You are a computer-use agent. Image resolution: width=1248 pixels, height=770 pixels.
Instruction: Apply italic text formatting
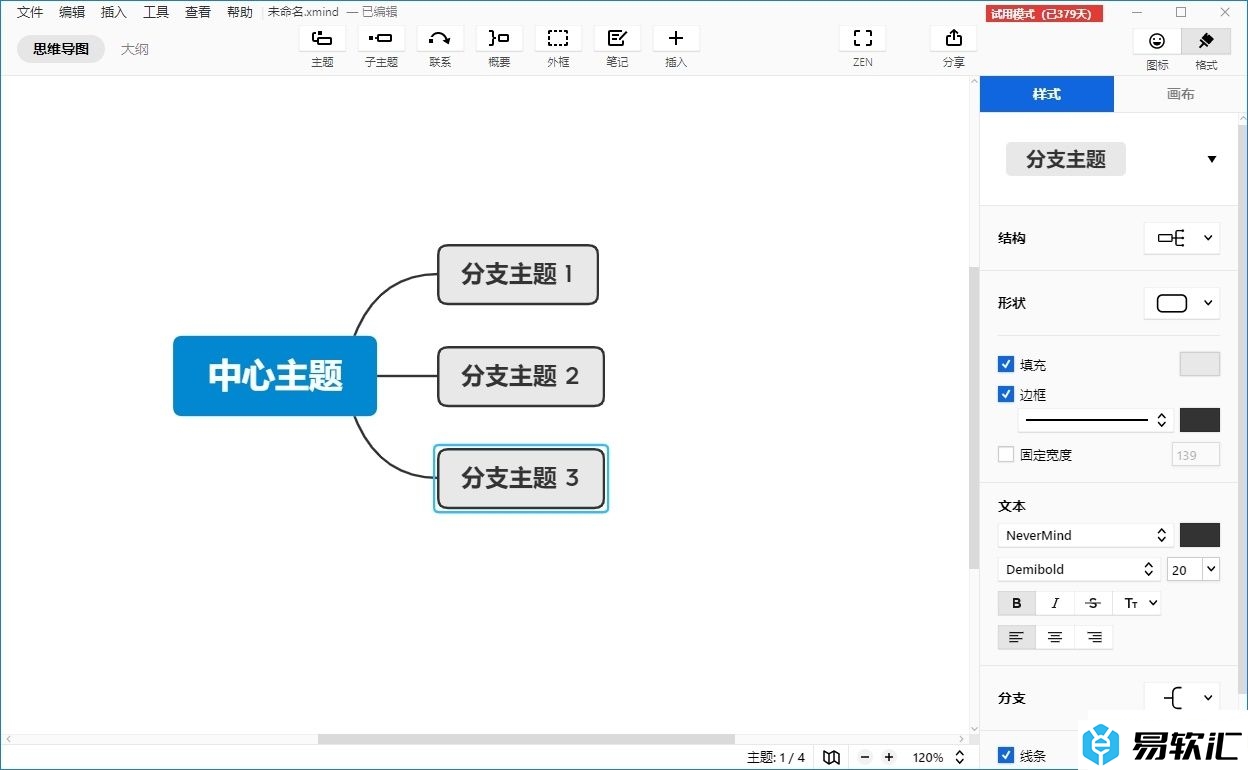click(1055, 603)
